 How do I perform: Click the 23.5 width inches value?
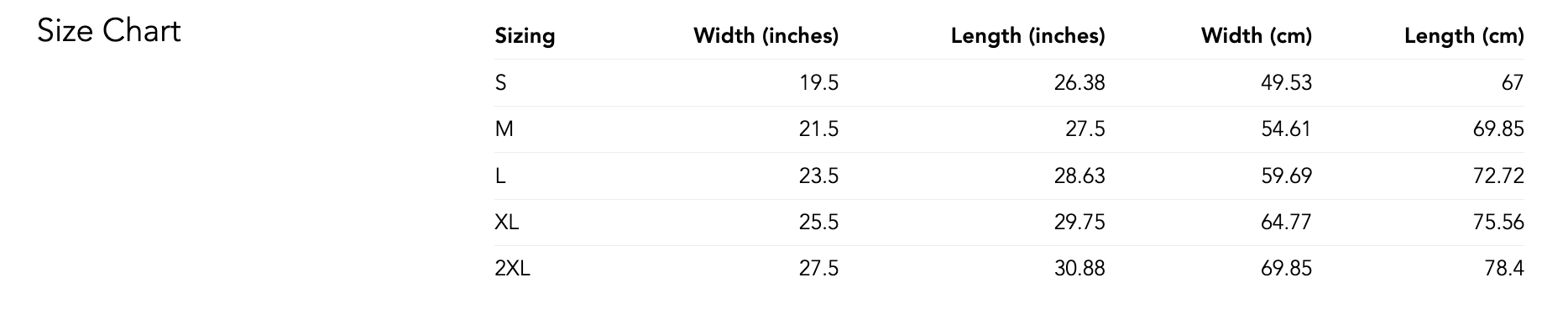pyautogui.click(x=818, y=175)
